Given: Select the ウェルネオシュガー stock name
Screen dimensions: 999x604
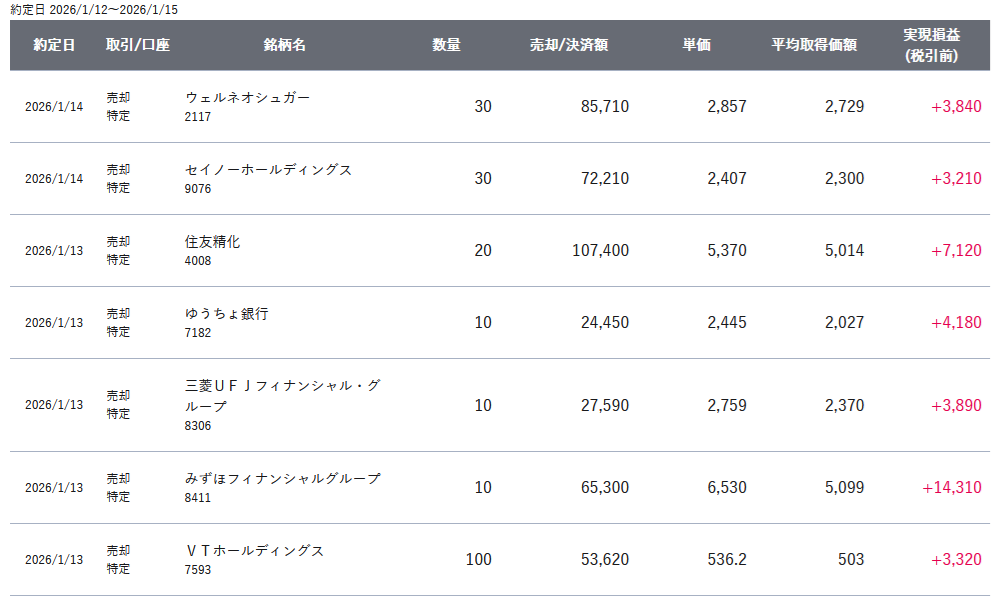Looking at the screenshot, I should [x=247, y=97].
